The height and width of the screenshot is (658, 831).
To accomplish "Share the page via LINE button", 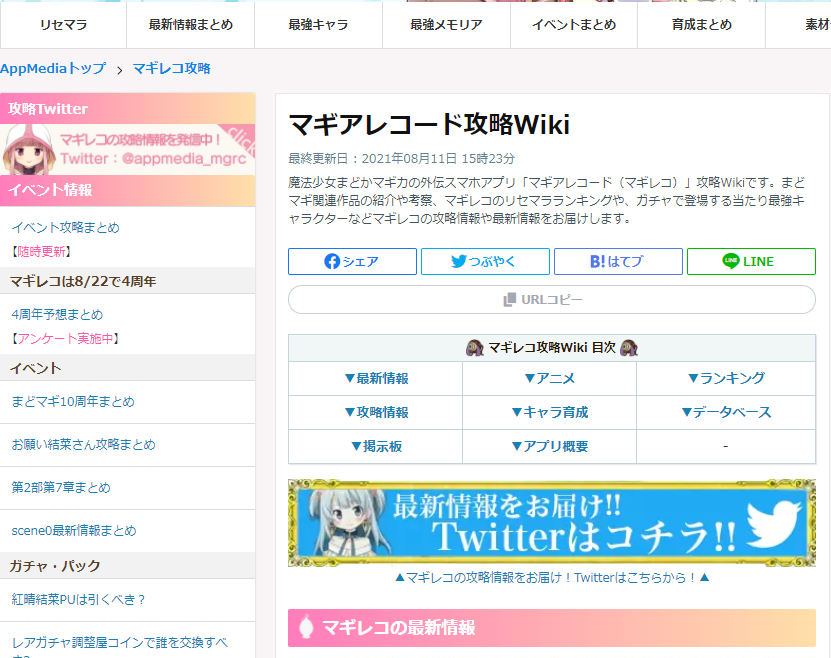I will click(x=751, y=261).
